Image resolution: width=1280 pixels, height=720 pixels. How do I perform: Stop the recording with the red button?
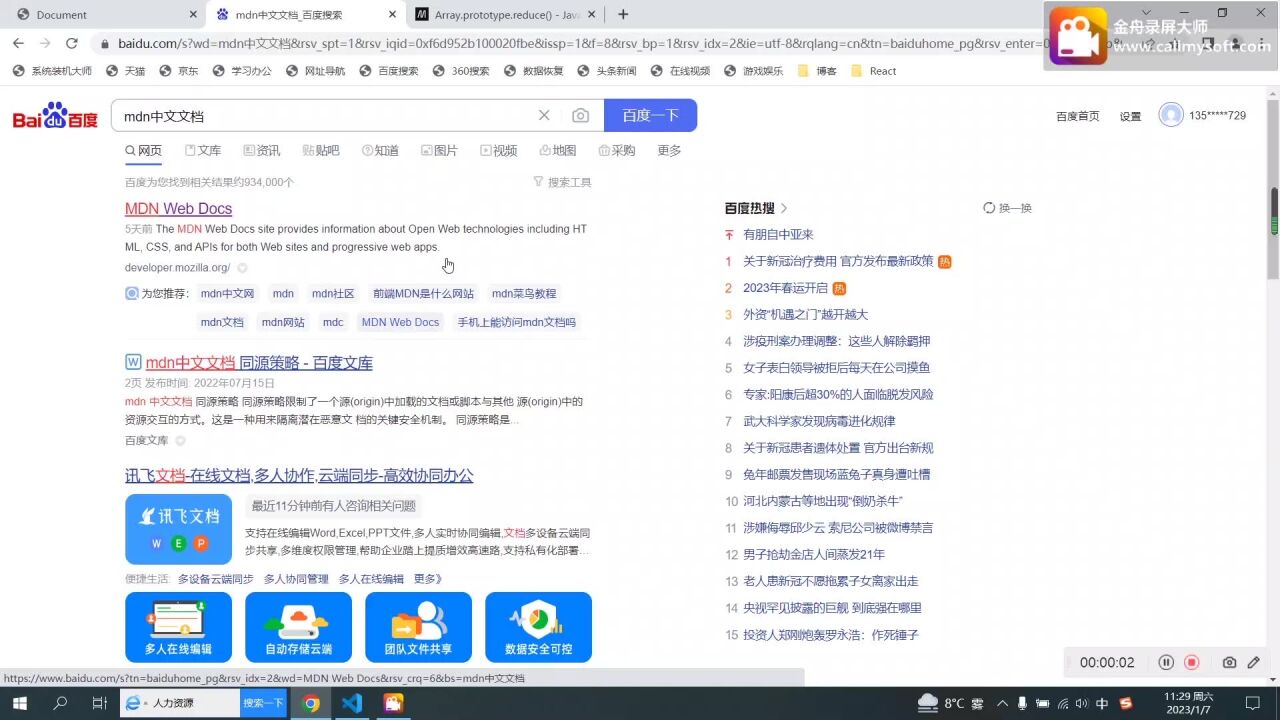tap(1192, 662)
